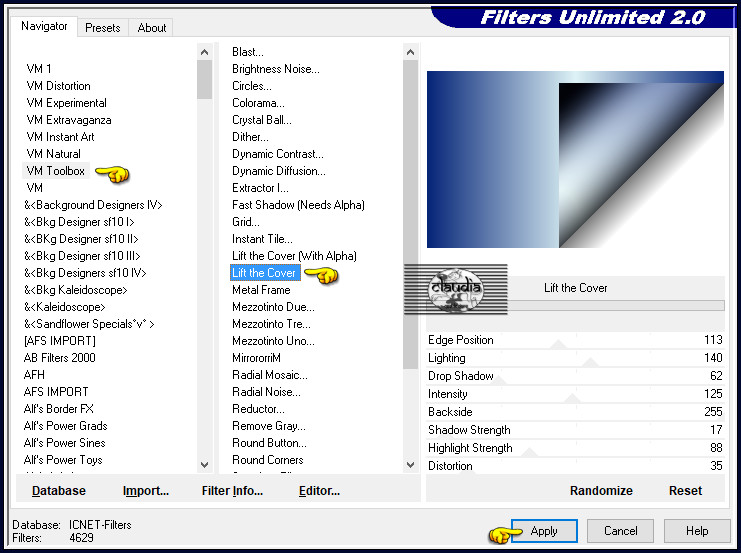The width and height of the screenshot is (741, 553).
Task: Select &<Background Designers IV> category
Action: [x=93, y=205]
